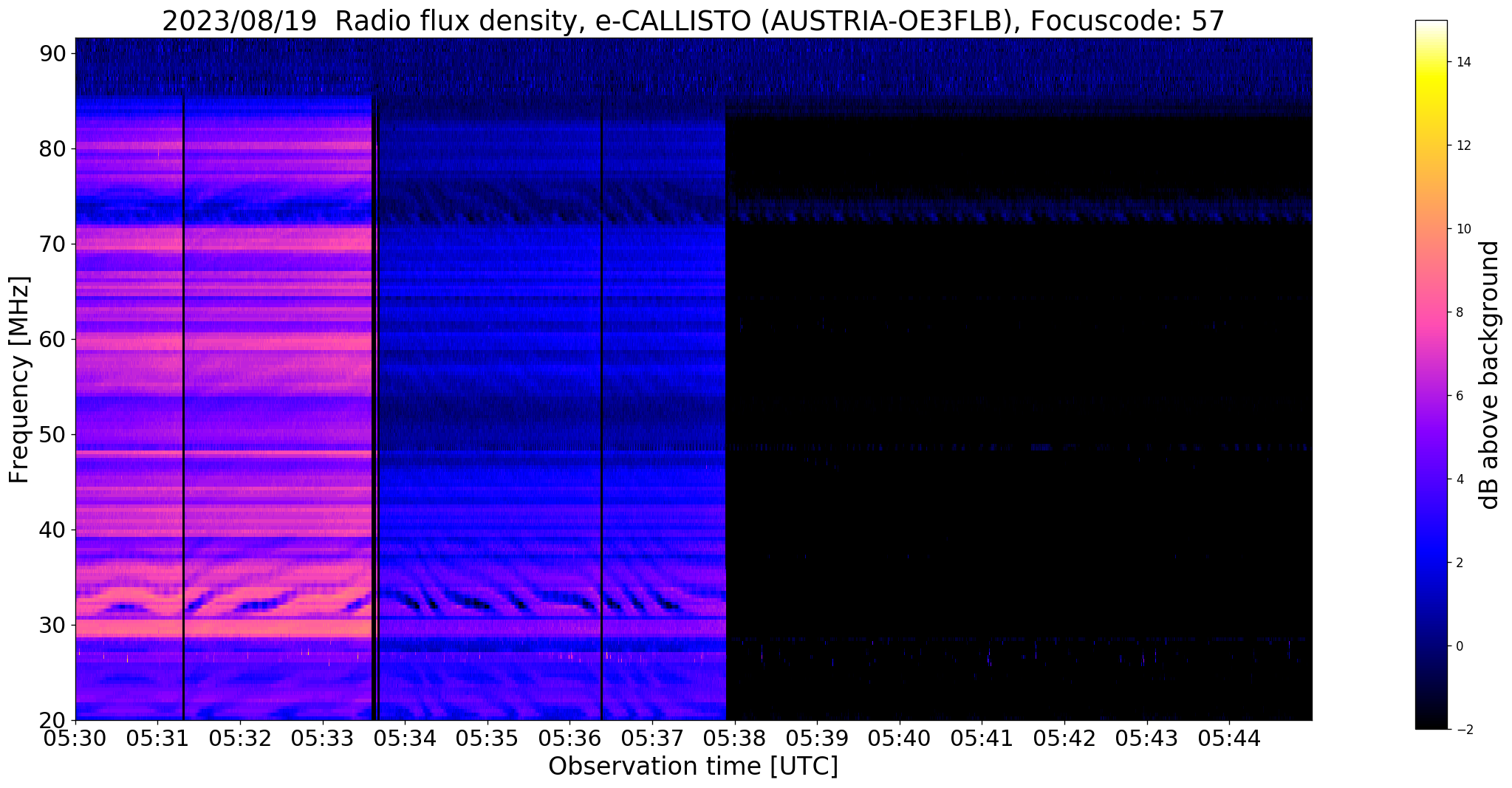
Task: Click the 'Observation time [UTC]' axis label
Action: point(694,767)
